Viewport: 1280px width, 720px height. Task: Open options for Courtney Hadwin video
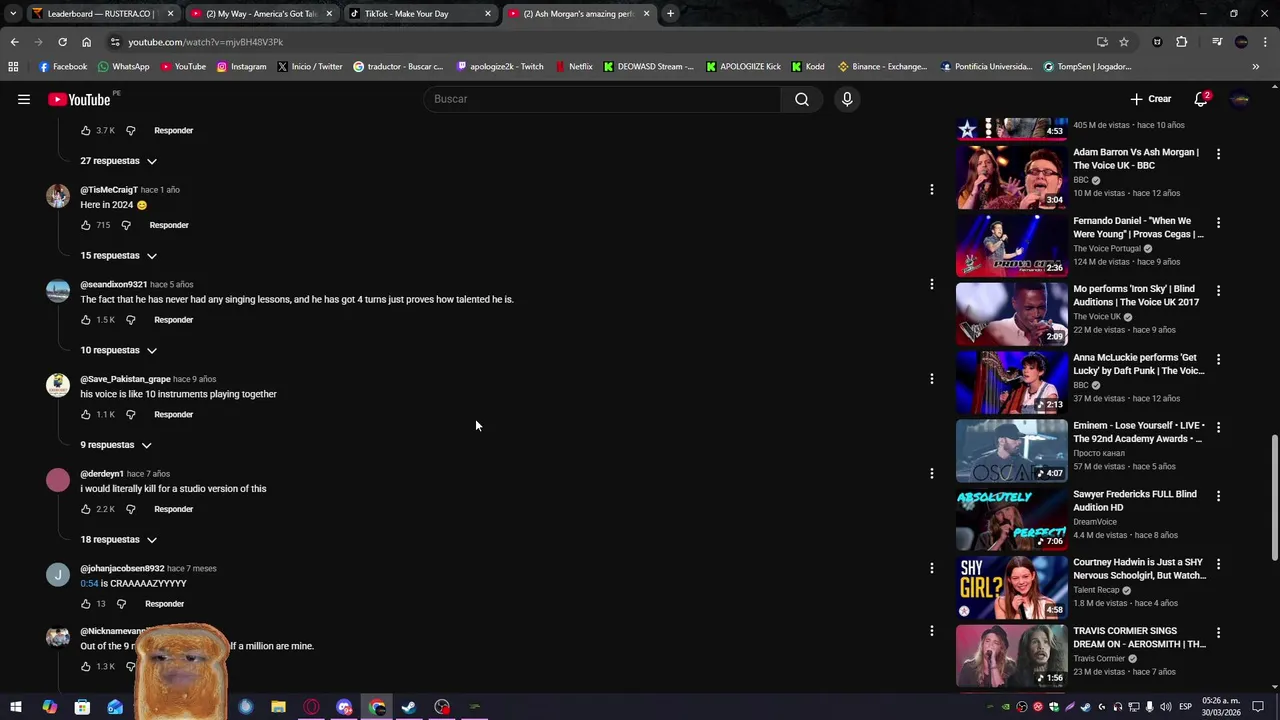pos(1218,564)
